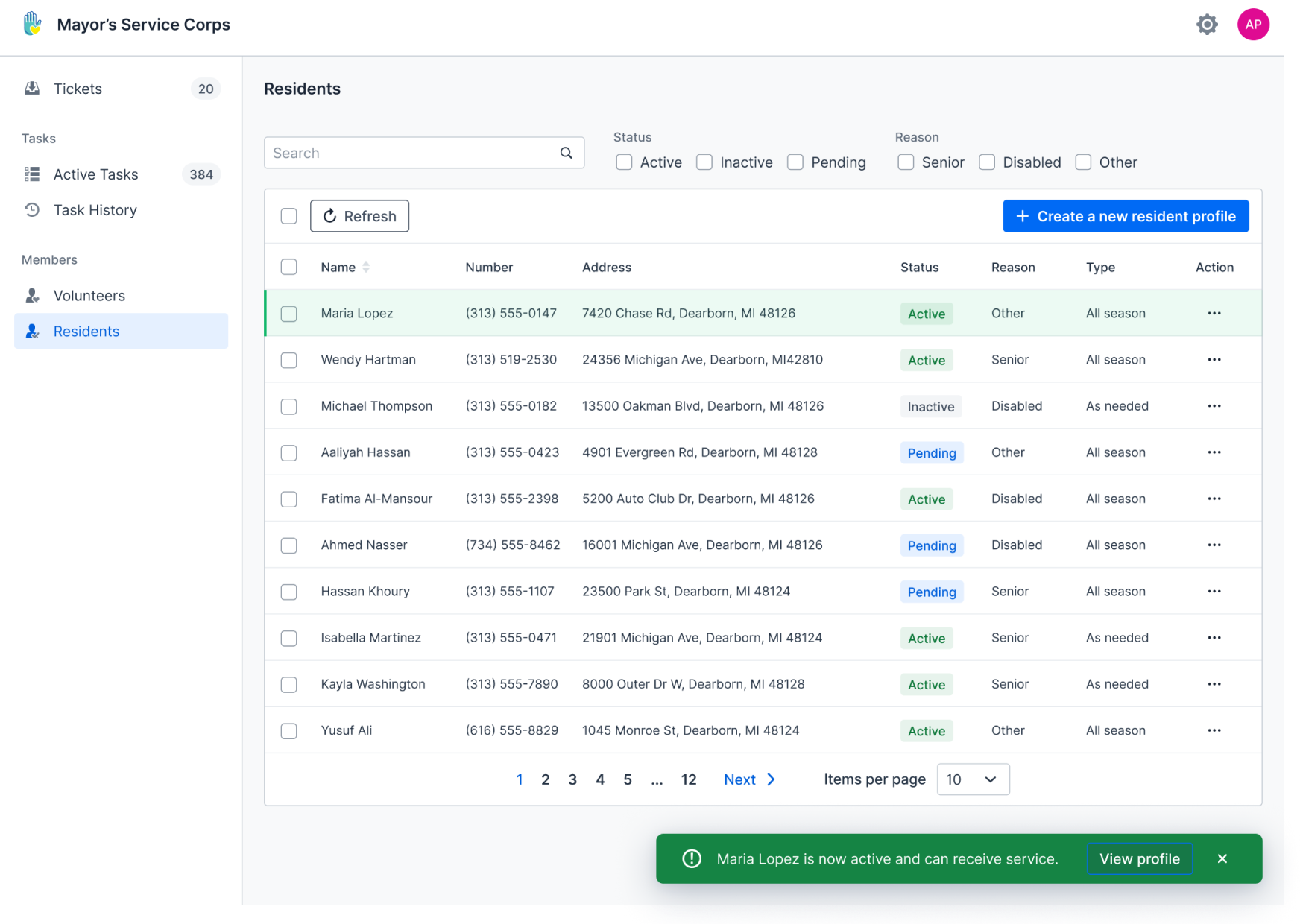Focus the Search input field
The height and width of the screenshot is (924, 1300).
[424, 153]
